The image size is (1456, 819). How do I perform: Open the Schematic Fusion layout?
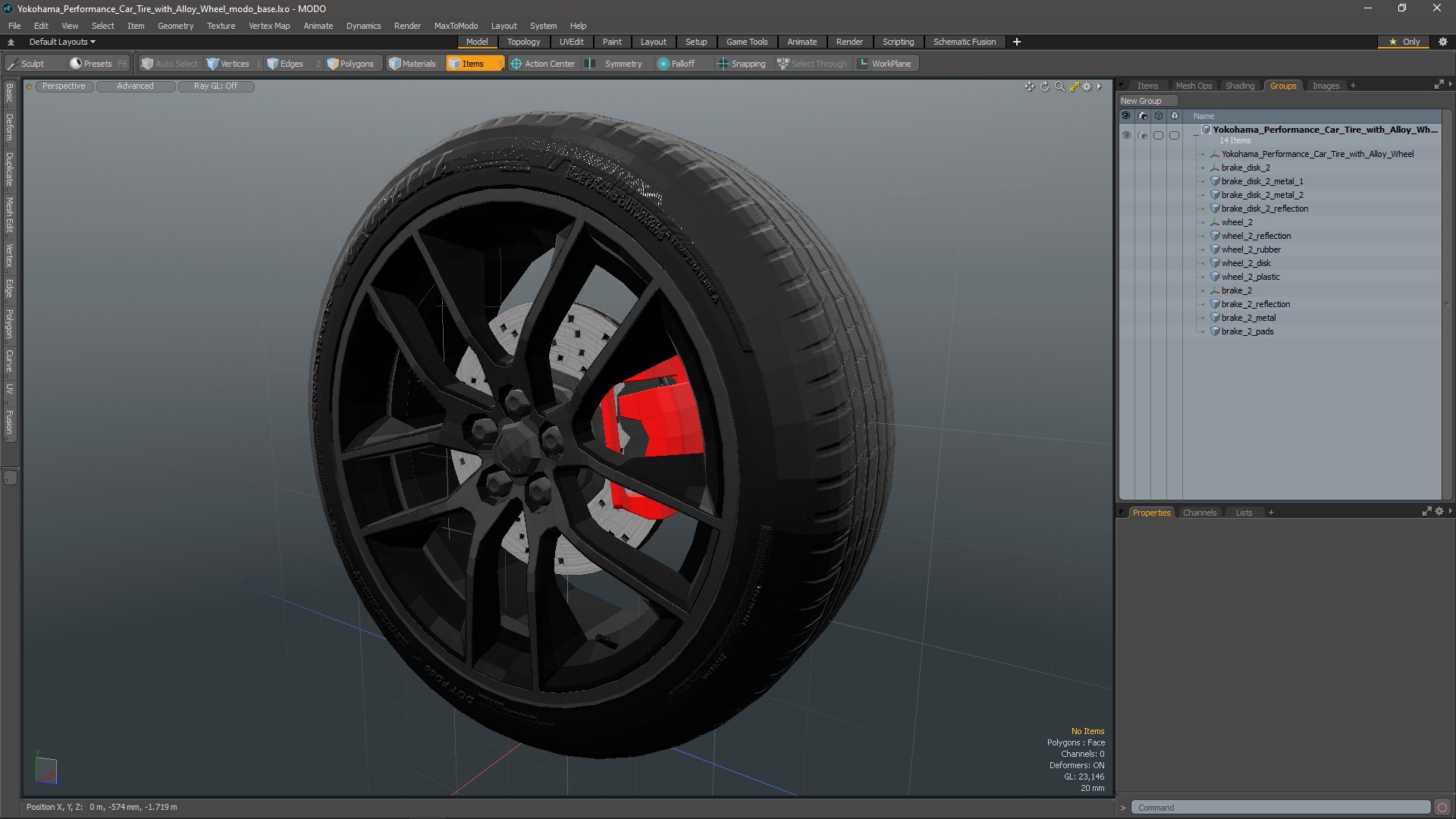tap(965, 42)
